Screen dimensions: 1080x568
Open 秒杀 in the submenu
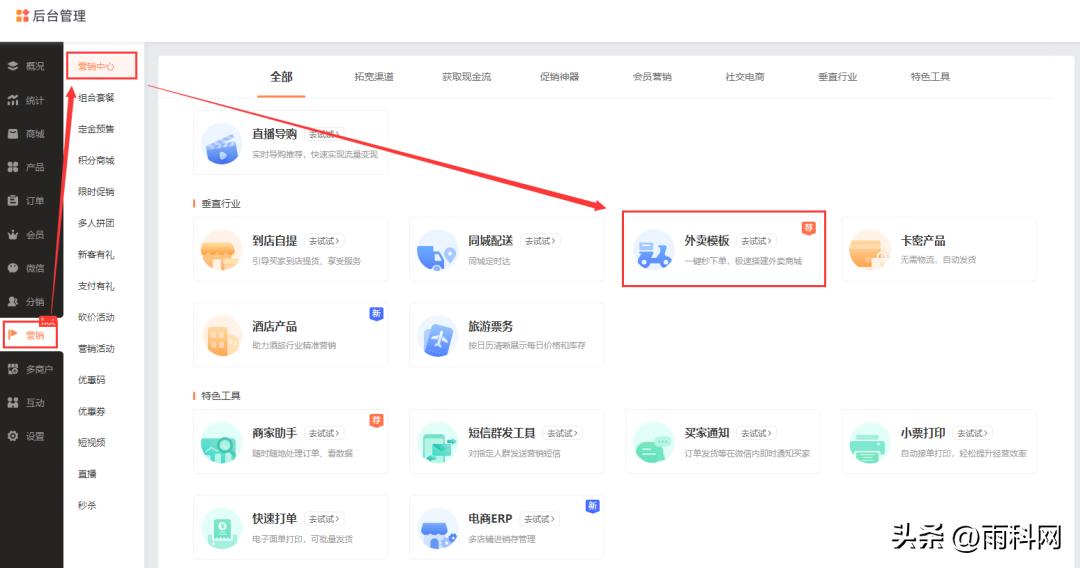pos(87,505)
